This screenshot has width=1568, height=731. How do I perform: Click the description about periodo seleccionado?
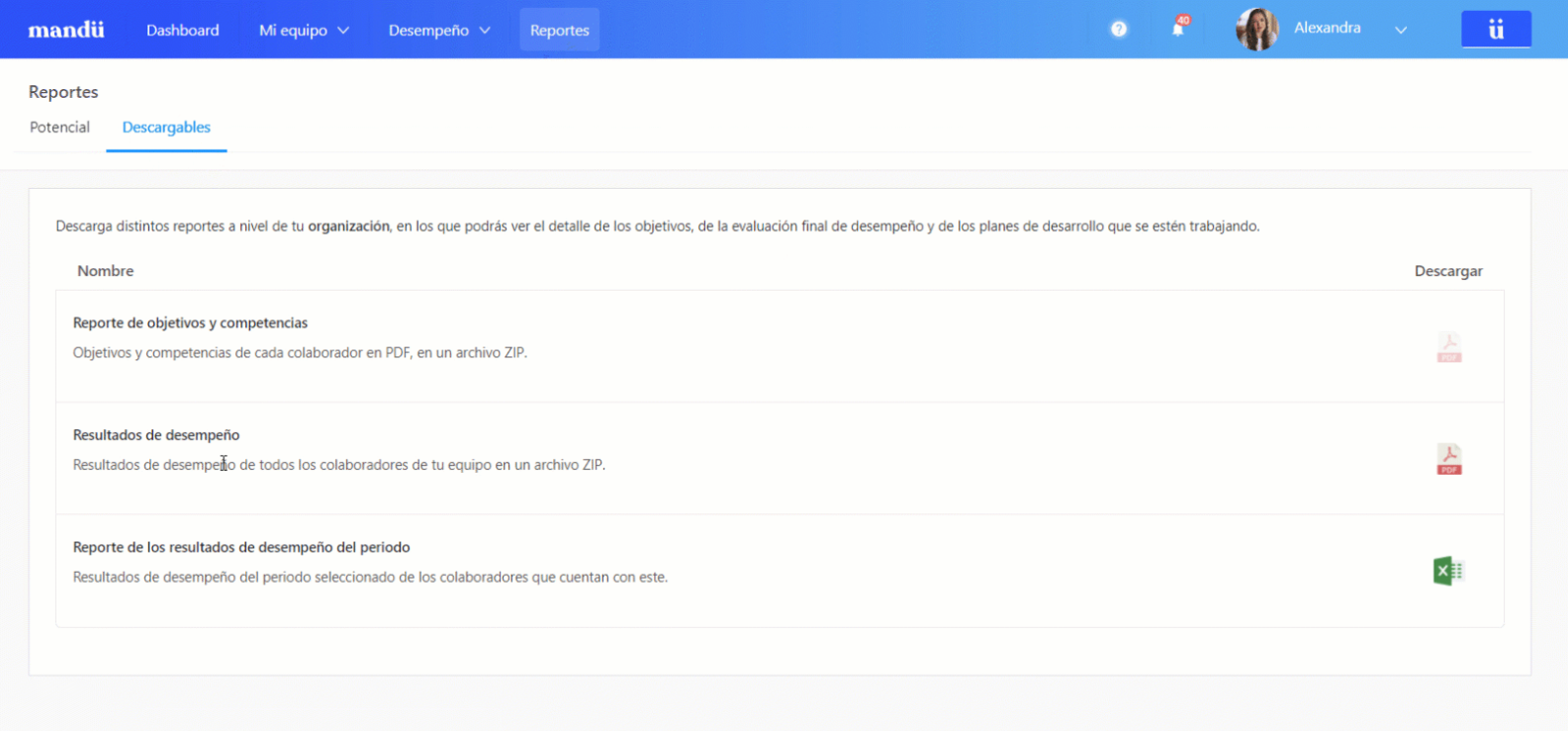tap(370, 577)
